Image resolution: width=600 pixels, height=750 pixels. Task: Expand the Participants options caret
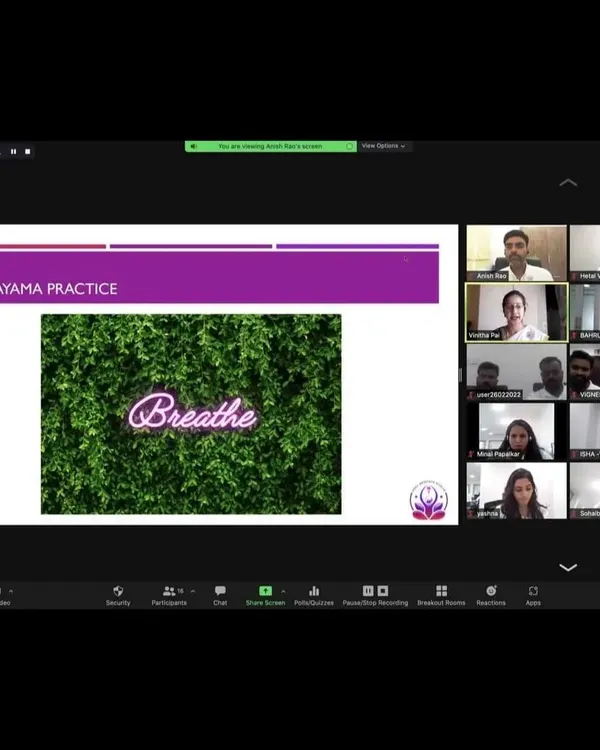pyautogui.click(x=193, y=592)
